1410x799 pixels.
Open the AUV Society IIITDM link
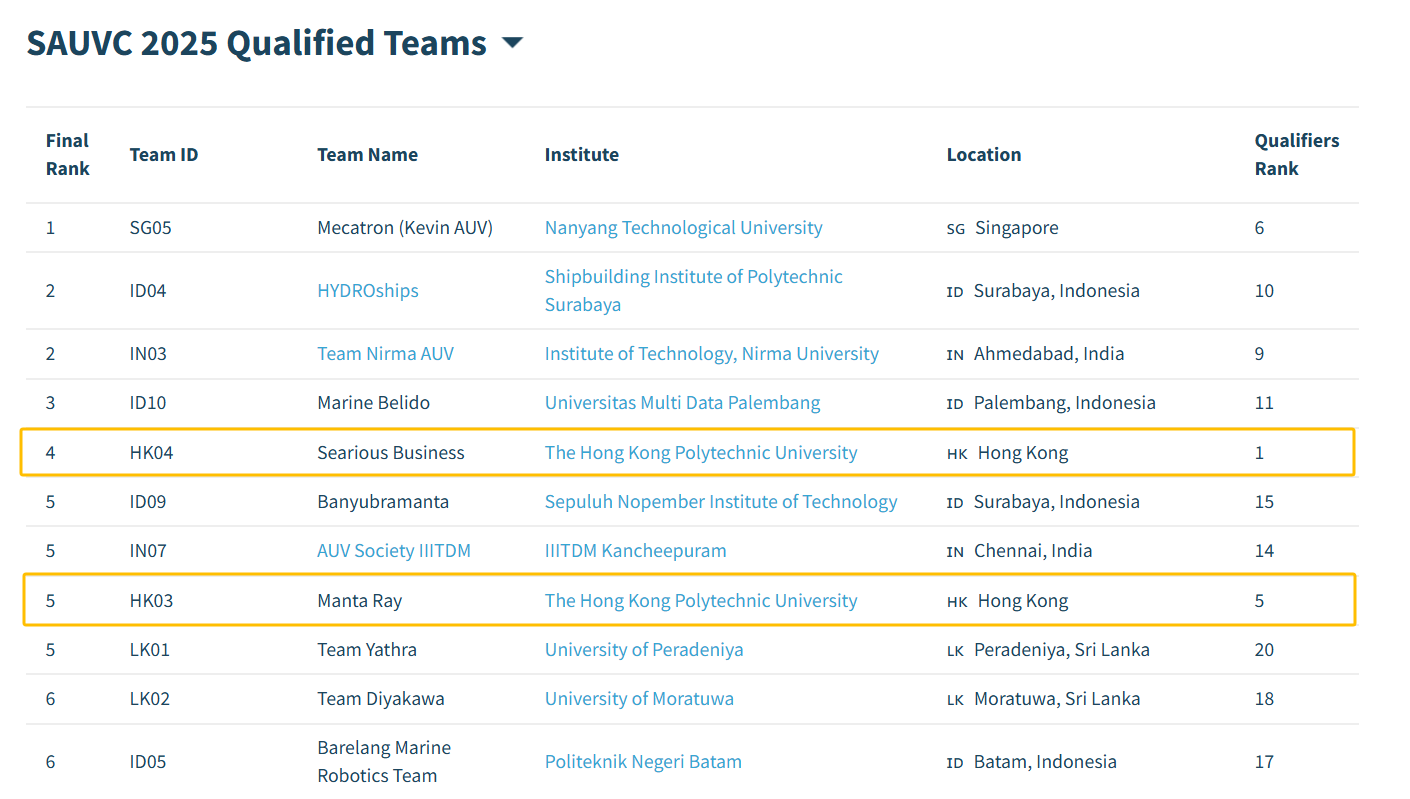pos(394,551)
